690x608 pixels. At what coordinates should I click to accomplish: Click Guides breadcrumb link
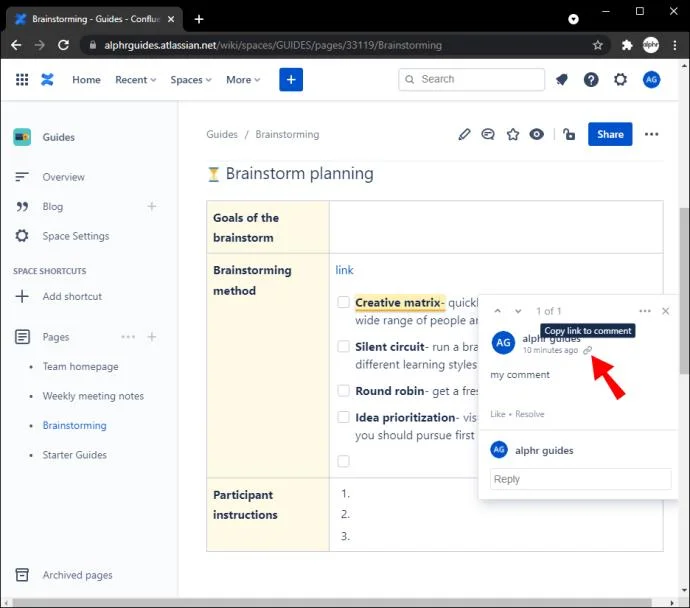pos(222,134)
